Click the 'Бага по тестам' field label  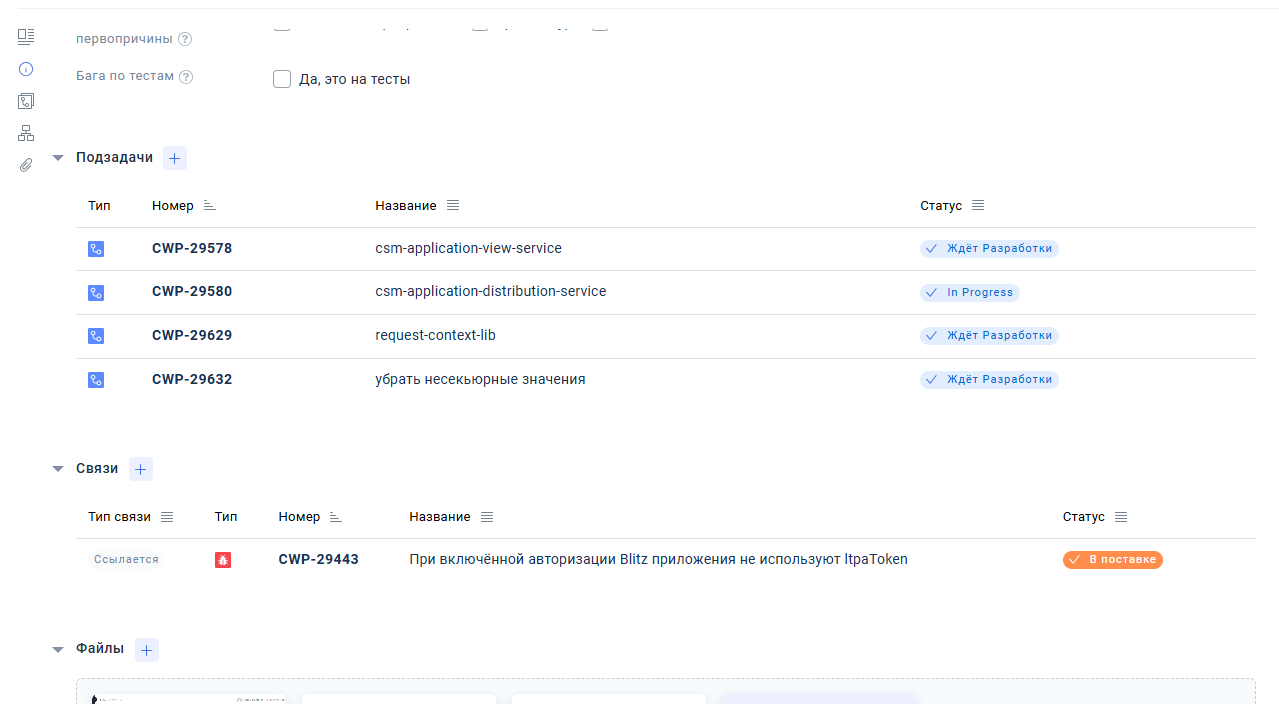[125, 76]
